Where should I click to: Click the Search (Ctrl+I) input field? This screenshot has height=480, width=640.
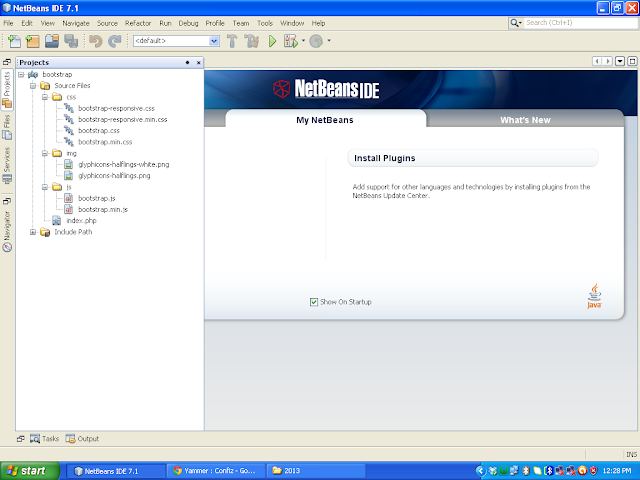point(580,23)
